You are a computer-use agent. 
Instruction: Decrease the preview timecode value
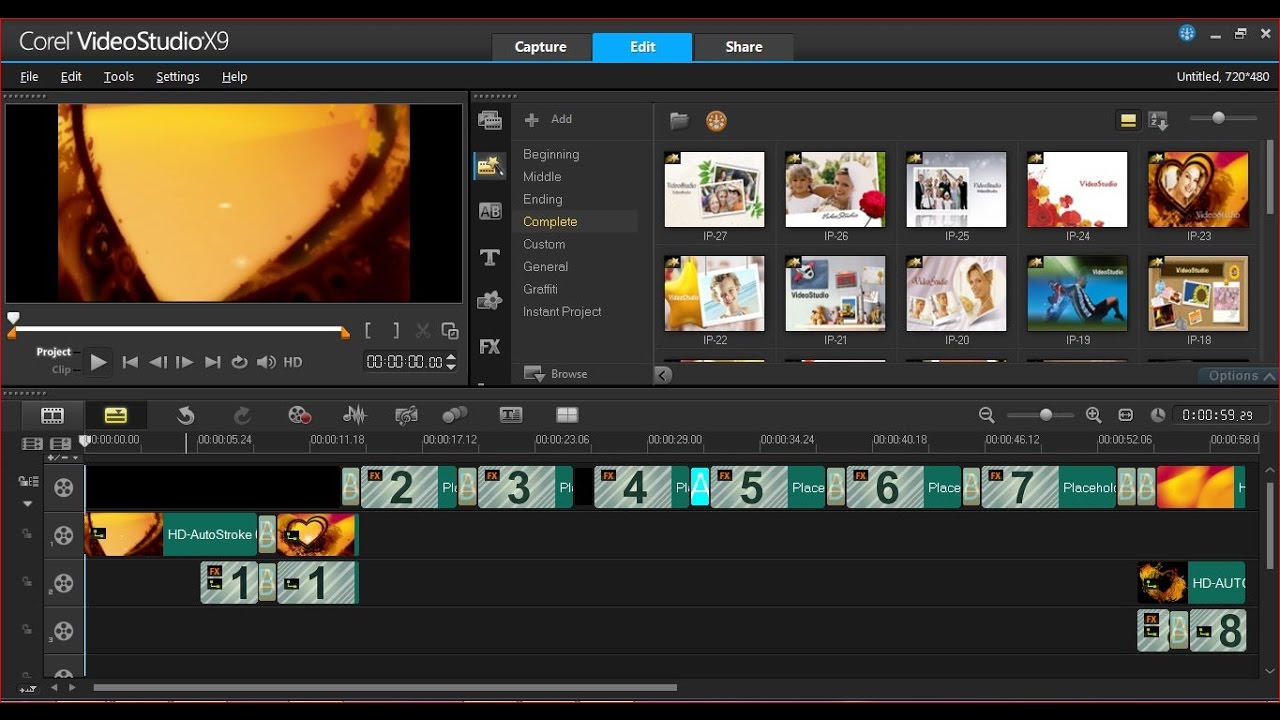click(451, 367)
